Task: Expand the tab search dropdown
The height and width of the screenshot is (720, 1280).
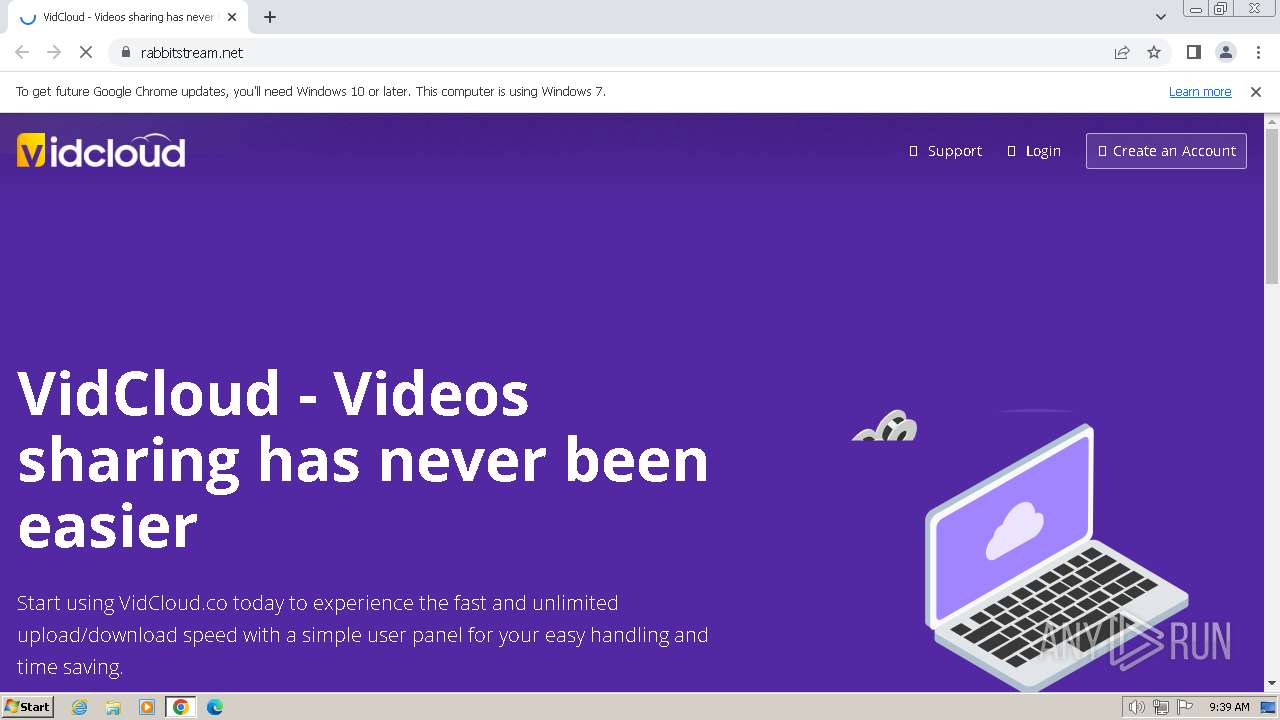Action: [1160, 17]
